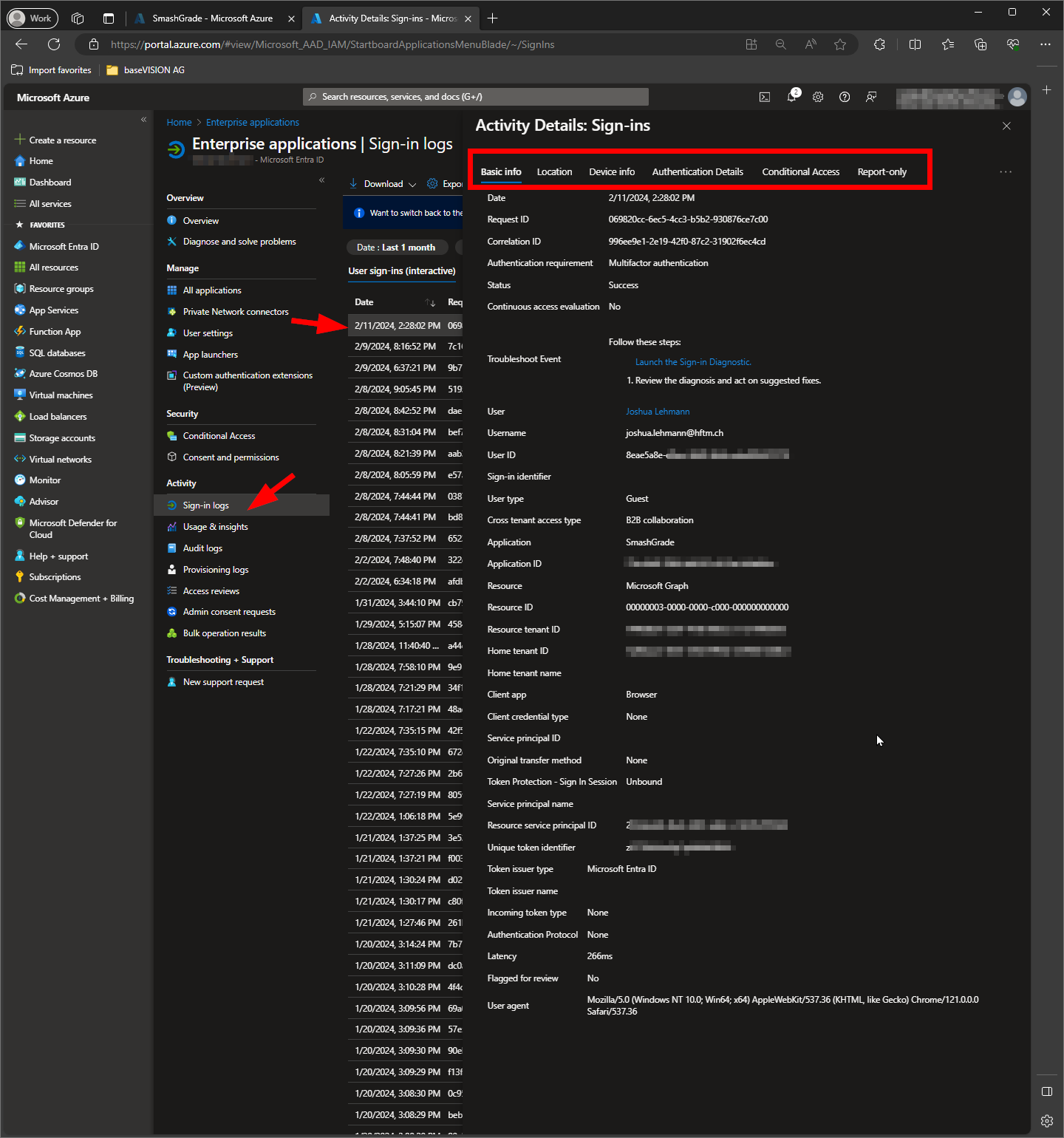Open Microsoft Entra ID in favorites

tap(56, 247)
